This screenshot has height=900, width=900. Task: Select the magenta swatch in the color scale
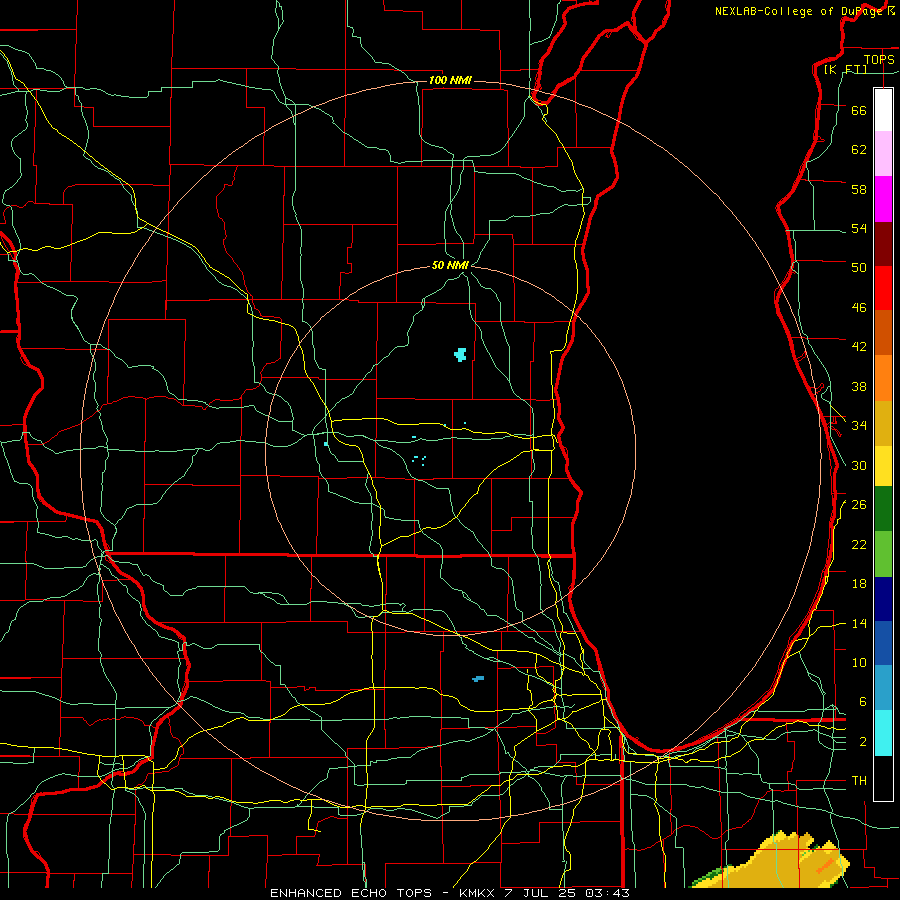(883, 199)
